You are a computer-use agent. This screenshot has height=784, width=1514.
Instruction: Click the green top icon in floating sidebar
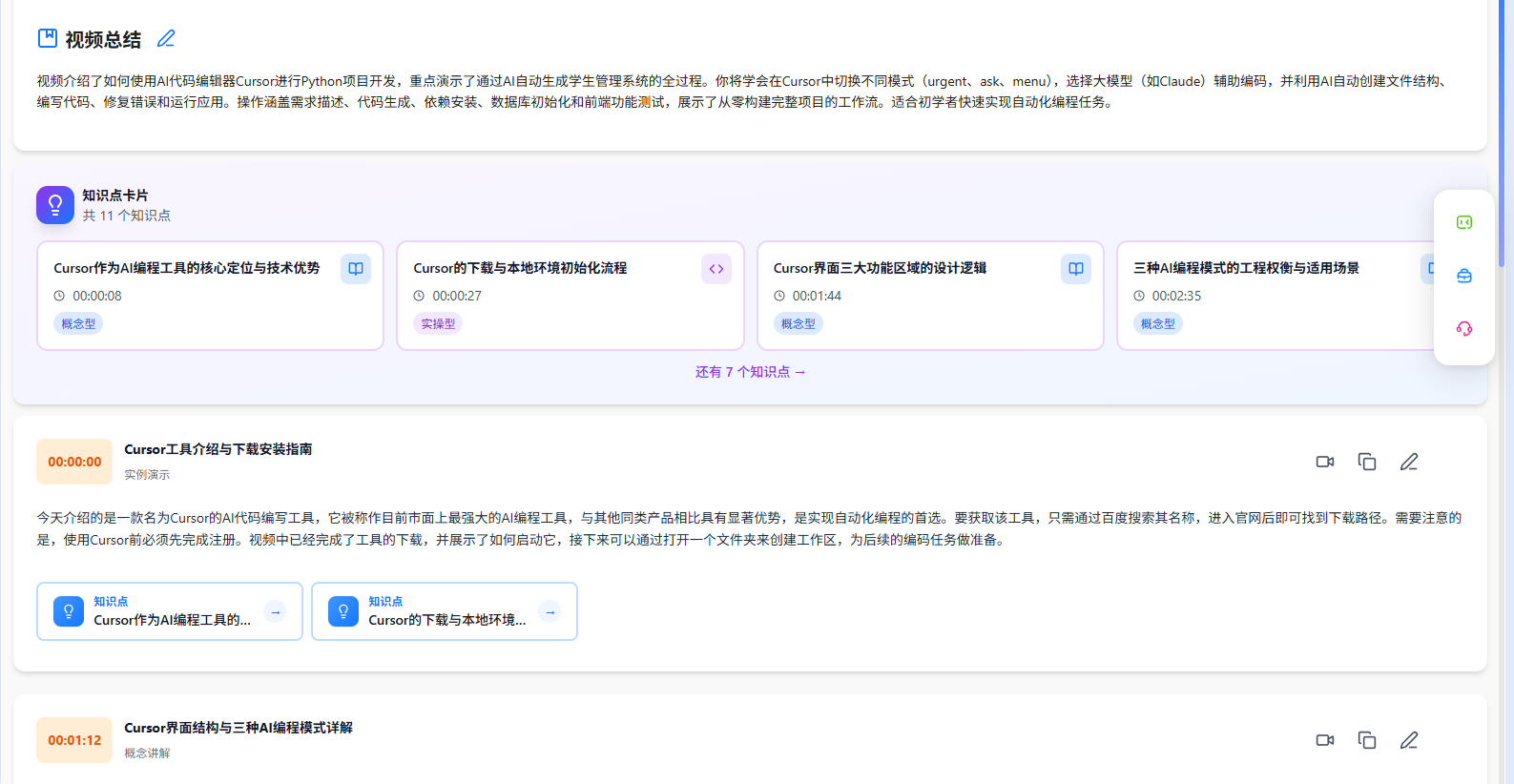coord(1464,222)
